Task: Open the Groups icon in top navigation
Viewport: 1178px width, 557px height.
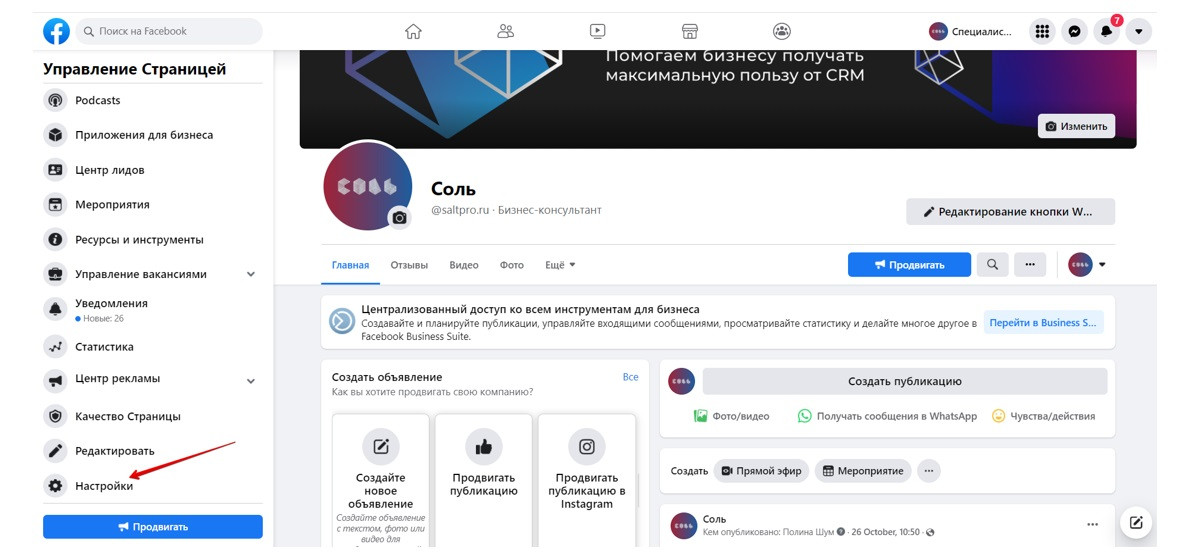Action: [782, 32]
